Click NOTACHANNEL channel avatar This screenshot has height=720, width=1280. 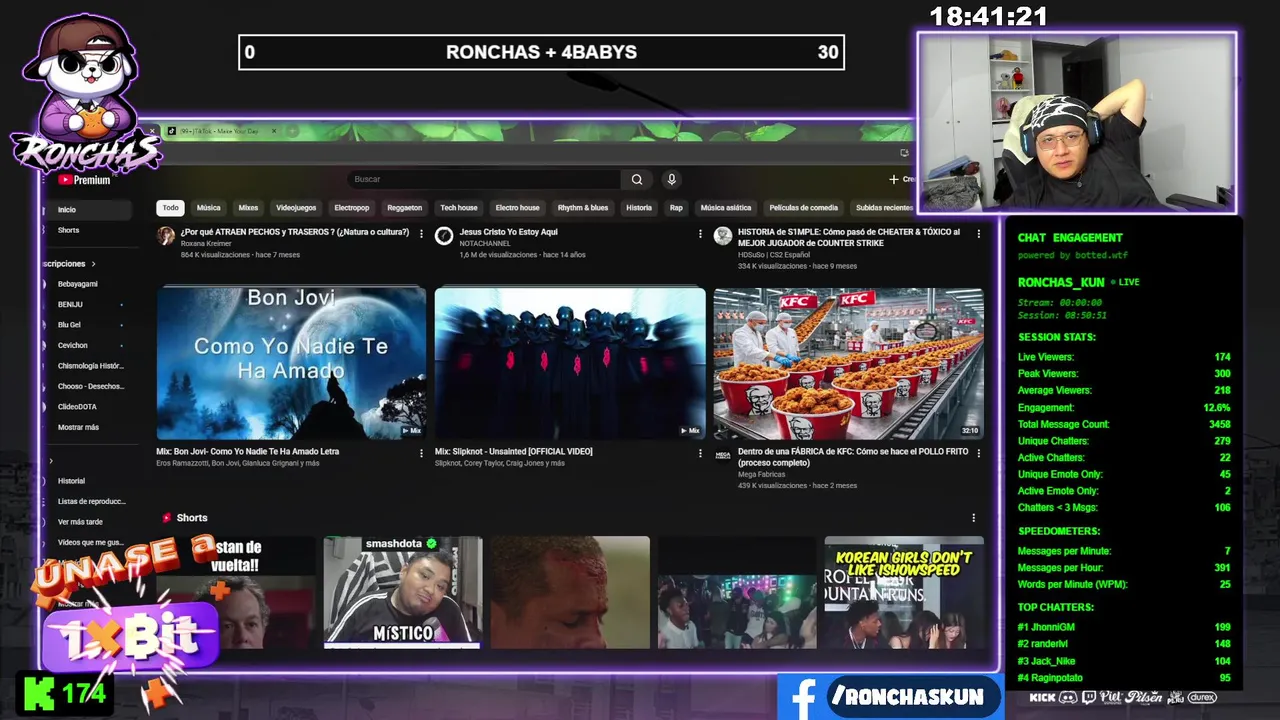tap(444, 236)
